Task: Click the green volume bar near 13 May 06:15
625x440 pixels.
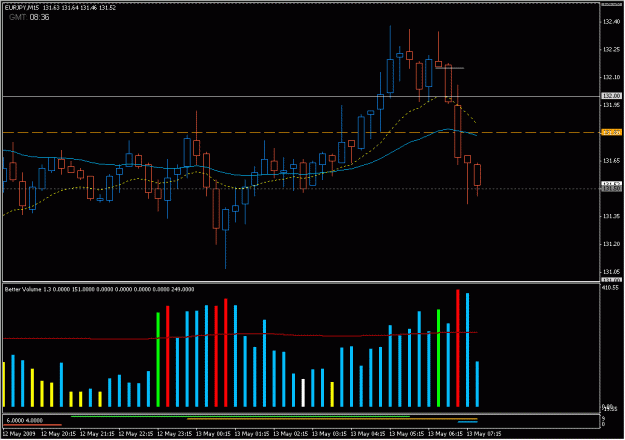Action: pos(438,358)
